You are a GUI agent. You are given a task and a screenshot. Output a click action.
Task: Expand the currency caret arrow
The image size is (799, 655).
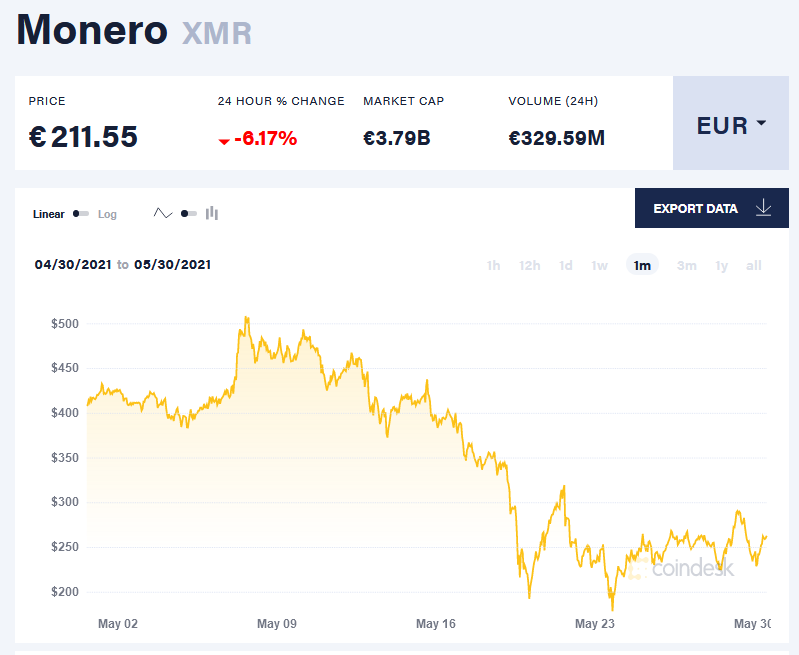click(x=761, y=123)
